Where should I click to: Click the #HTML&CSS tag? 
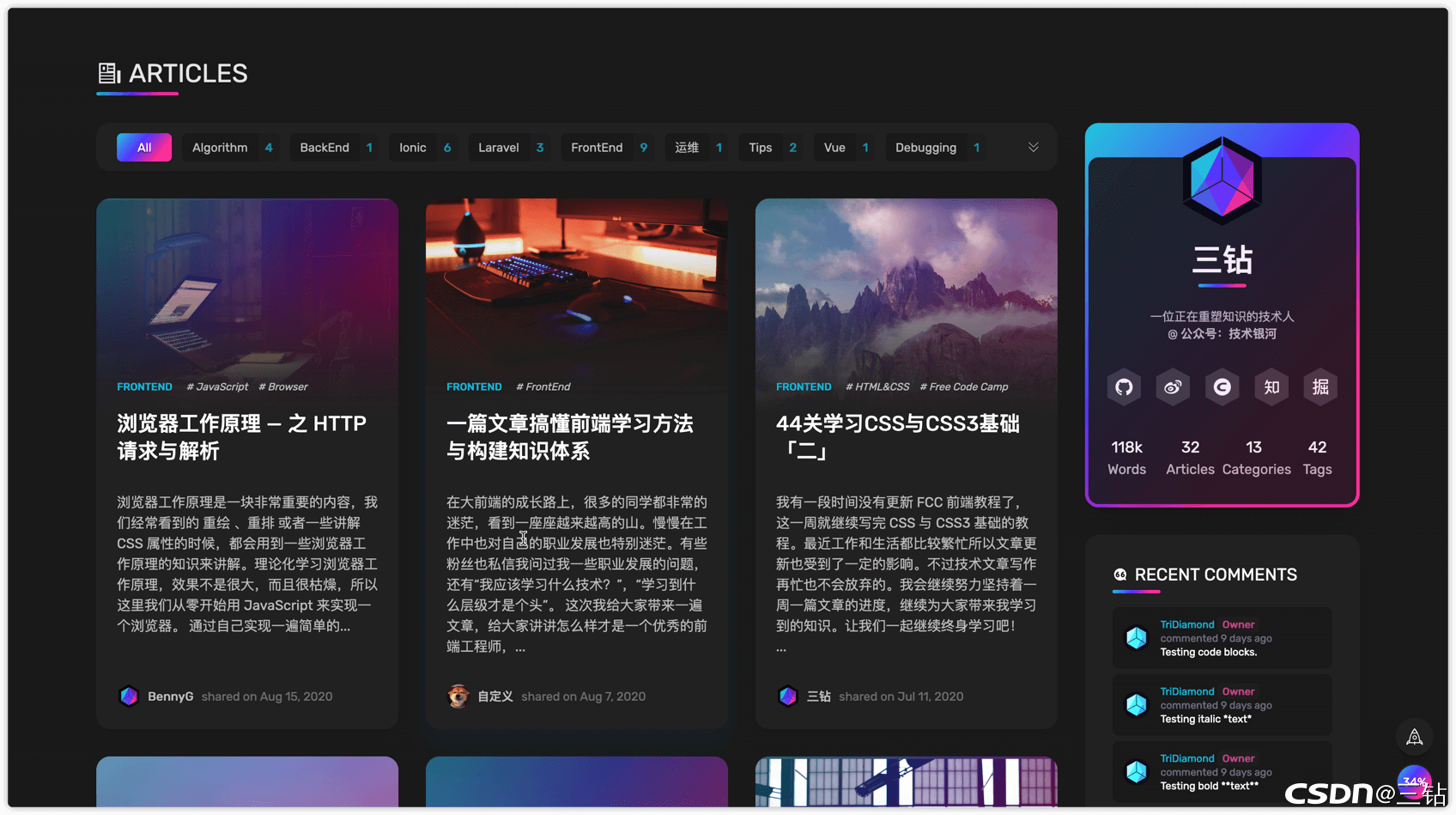click(877, 387)
